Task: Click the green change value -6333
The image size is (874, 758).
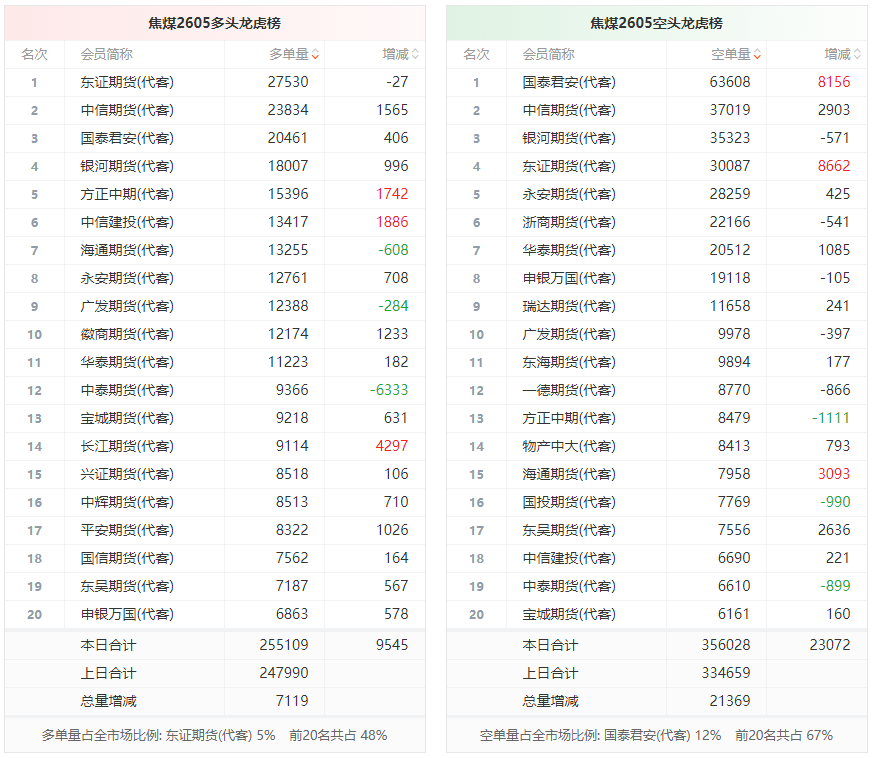Action: click(x=389, y=390)
